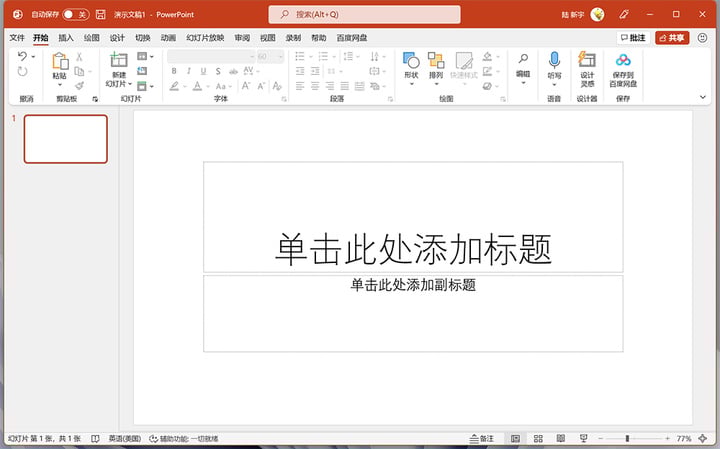Viewport: 720px width, 449px height.
Task: Switch to the Slide Show tab
Action: point(205,38)
